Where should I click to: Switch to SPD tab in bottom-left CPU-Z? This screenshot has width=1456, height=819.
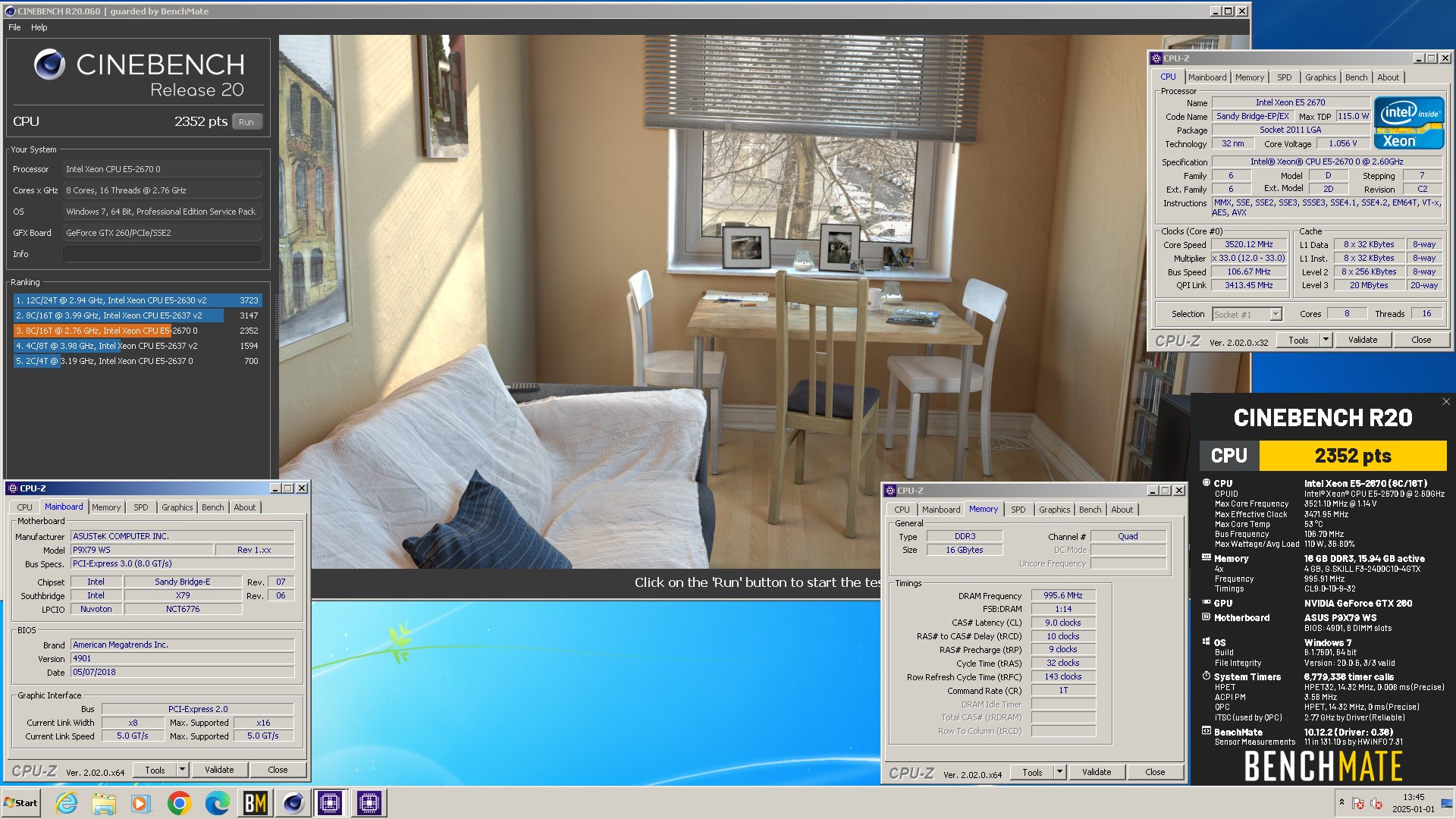coord(141,507)
